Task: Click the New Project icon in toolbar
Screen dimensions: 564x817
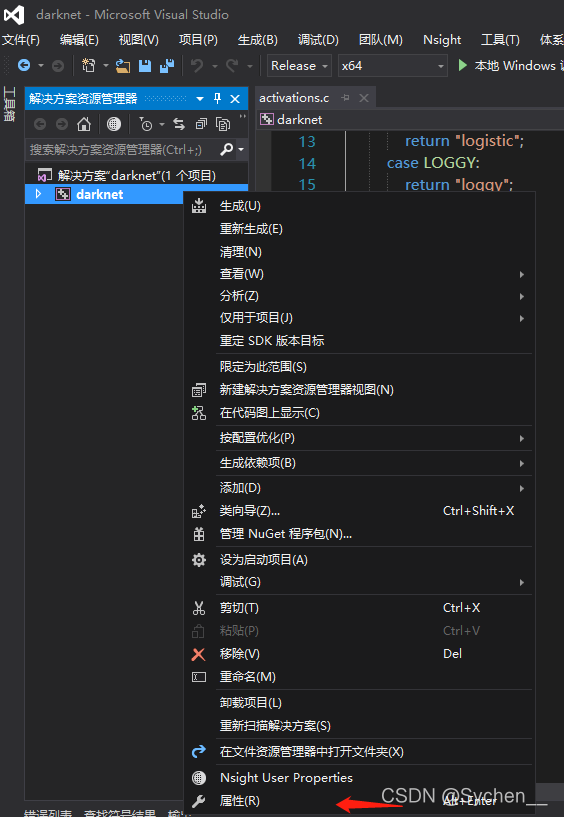Action: 89,66
